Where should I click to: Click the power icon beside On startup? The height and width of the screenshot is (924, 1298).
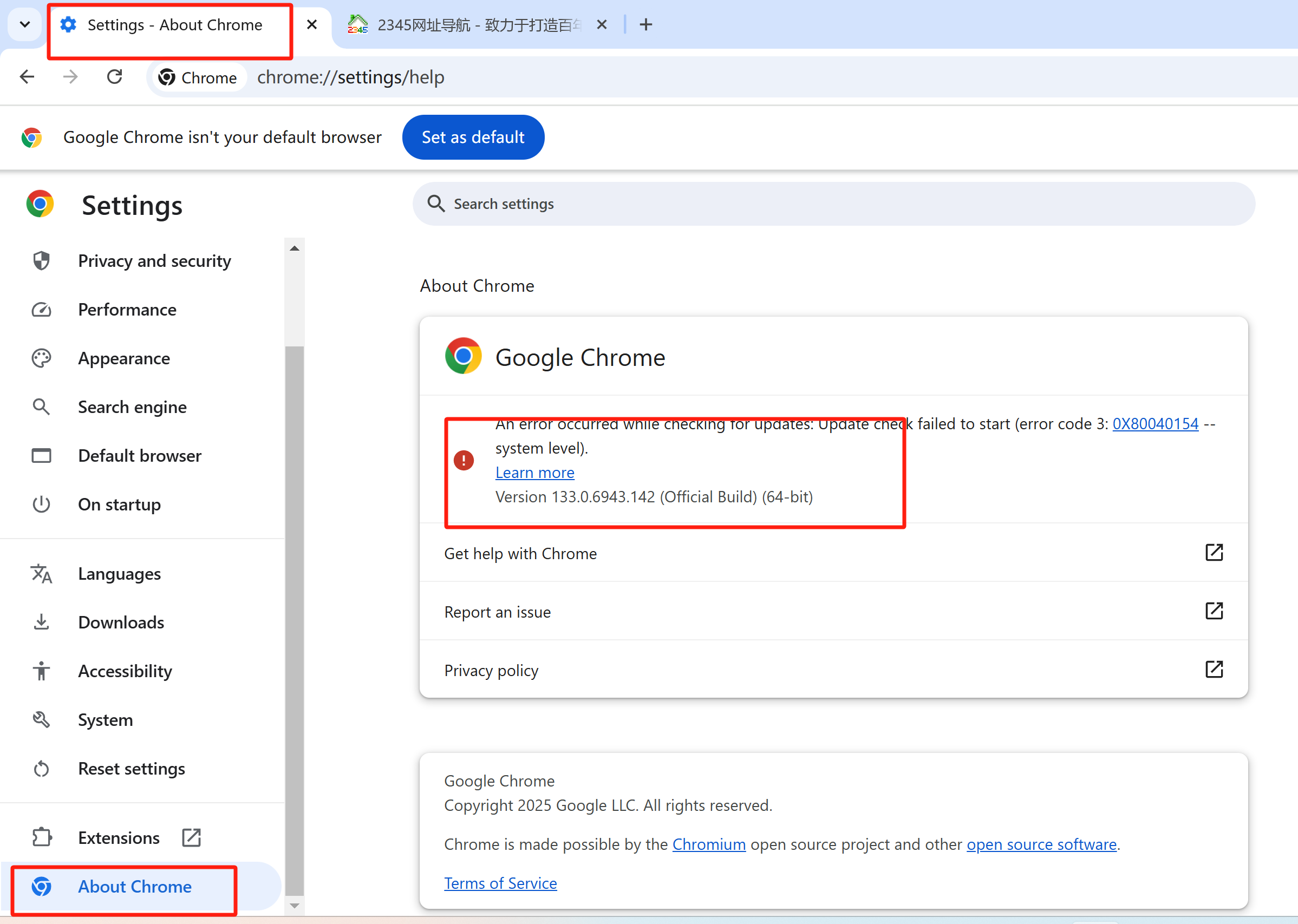(x=41, y=504)
